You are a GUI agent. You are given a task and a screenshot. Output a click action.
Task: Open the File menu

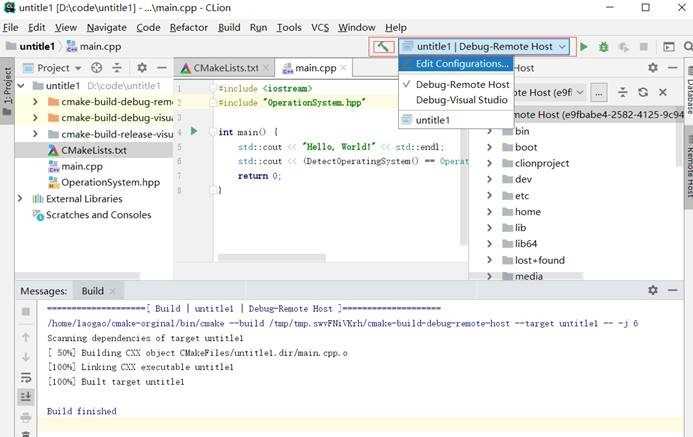coord(11,27)
